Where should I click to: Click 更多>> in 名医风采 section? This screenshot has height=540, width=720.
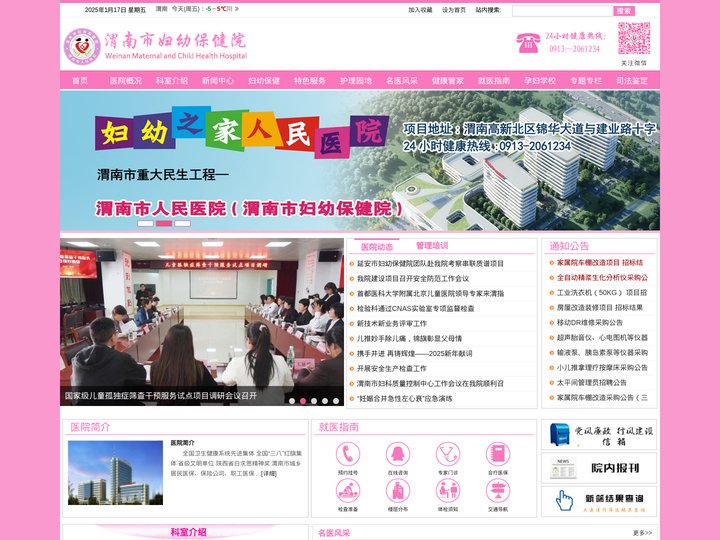[x=642, y=533]
